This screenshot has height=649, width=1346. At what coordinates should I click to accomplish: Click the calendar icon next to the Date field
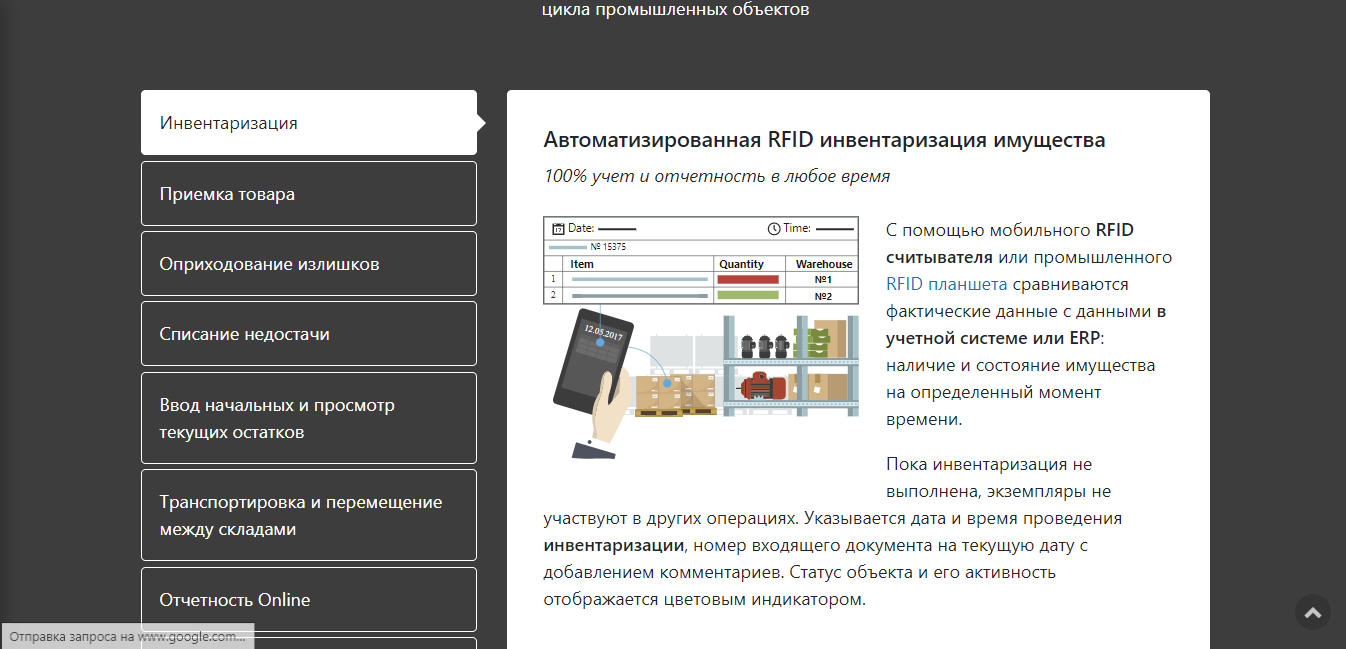[x=558, y=228]
